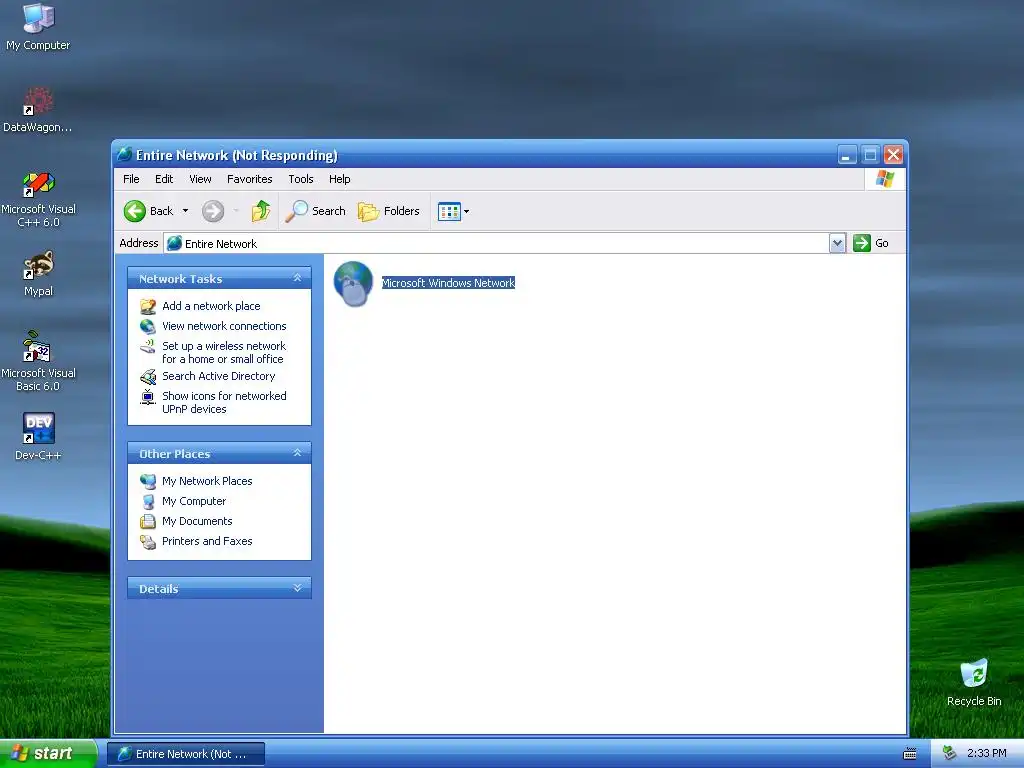Click the Microsoft Windows Network label
The image size is (1024, 768).
click(448, 283)
